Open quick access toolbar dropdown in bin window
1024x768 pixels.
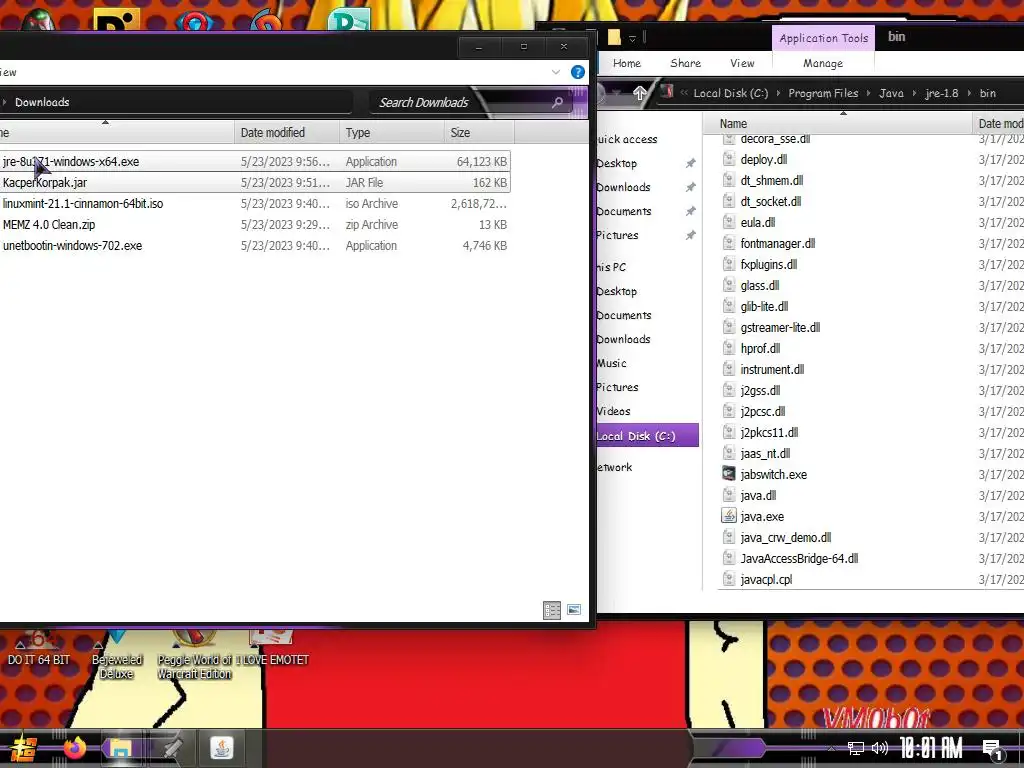632,38
